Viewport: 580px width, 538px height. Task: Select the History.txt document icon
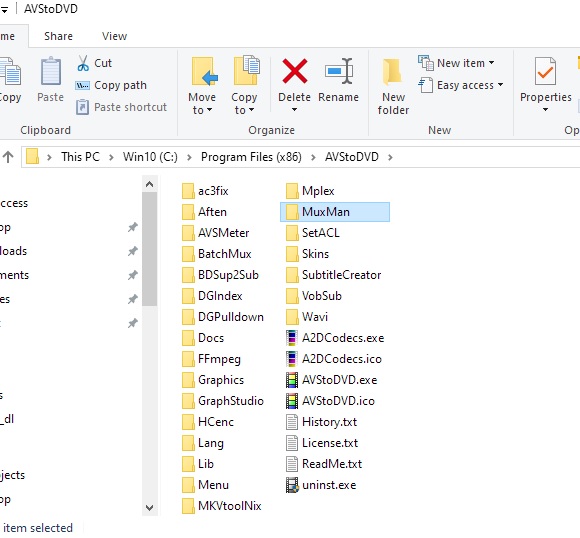coord(292,422)
